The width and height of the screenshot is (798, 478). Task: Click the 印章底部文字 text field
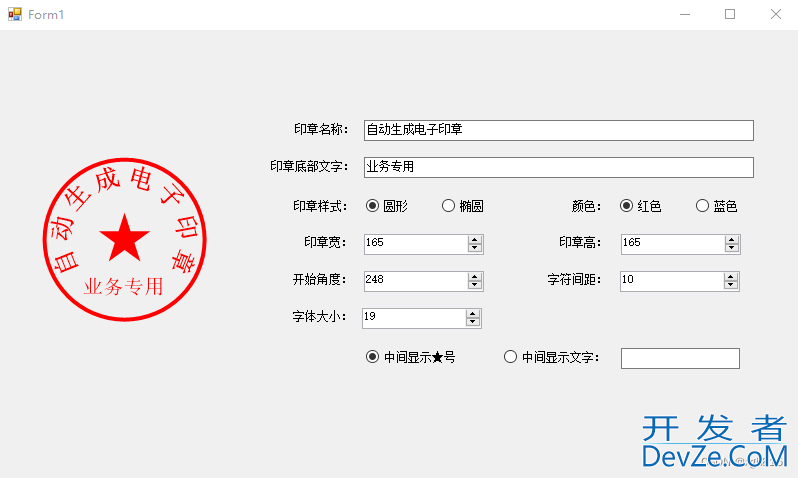click(558, 167)
